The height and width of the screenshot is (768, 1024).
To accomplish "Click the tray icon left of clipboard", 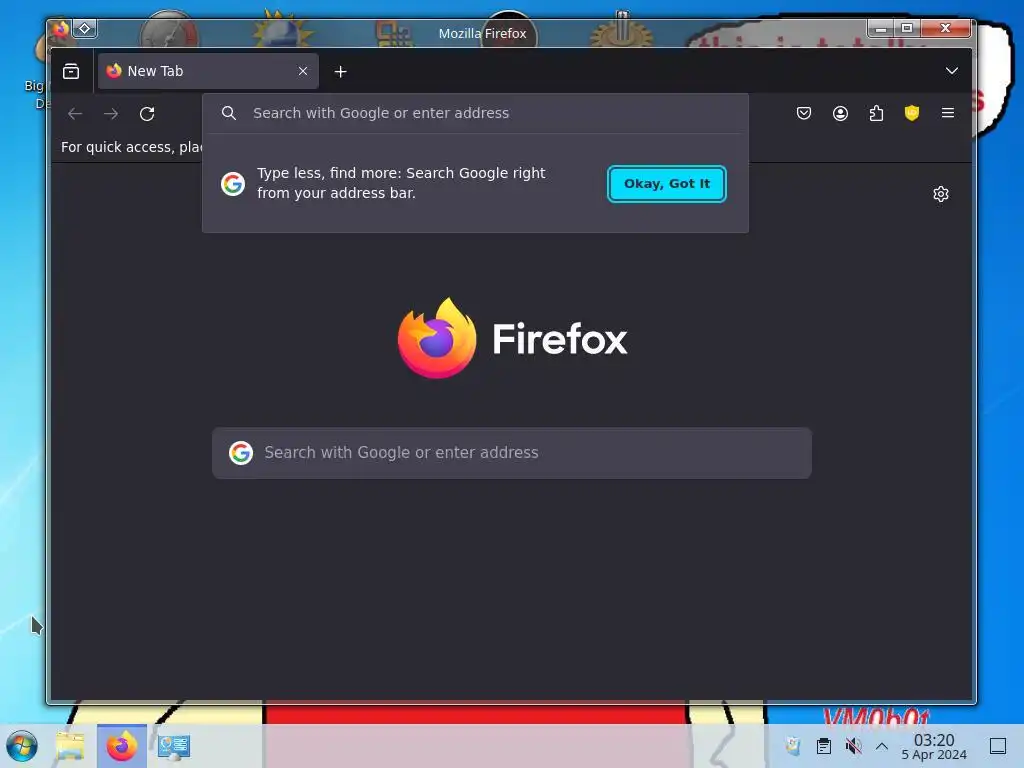I will click(793, 746).
